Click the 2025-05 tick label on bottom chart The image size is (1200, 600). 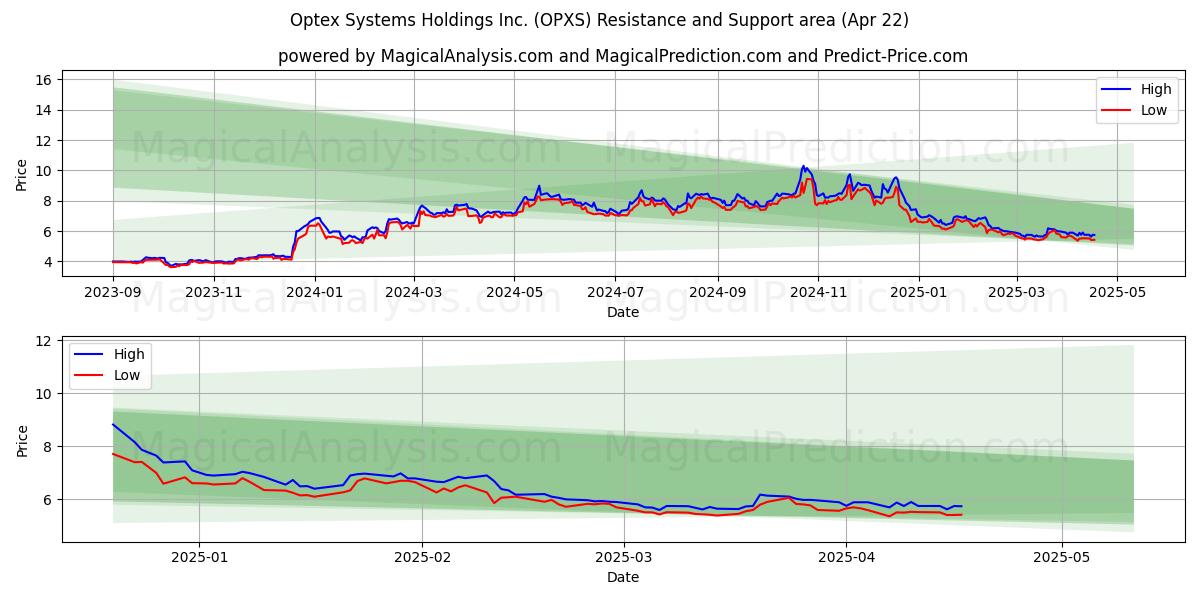pyautogui.click(x=1062, y=558)
